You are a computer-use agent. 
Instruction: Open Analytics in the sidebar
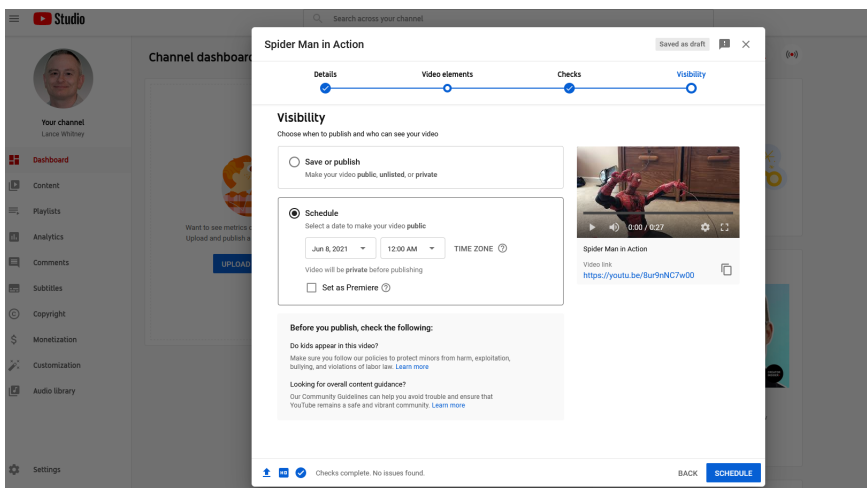(48, 237)
